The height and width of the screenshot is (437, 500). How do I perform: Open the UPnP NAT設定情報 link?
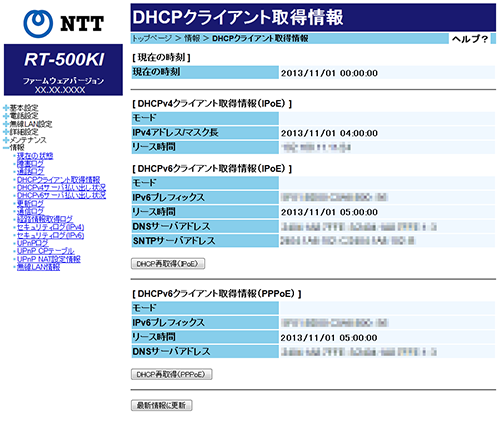[x=49, y=259]
